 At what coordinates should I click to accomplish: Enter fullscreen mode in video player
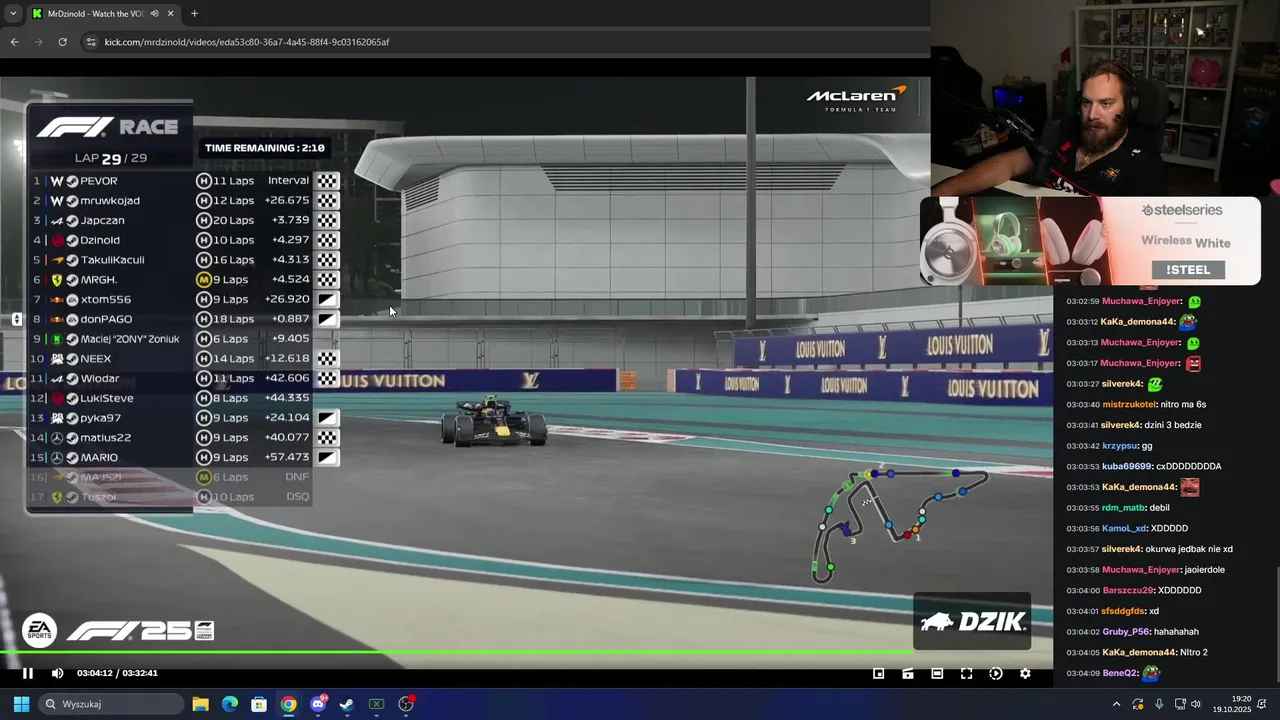966,673
